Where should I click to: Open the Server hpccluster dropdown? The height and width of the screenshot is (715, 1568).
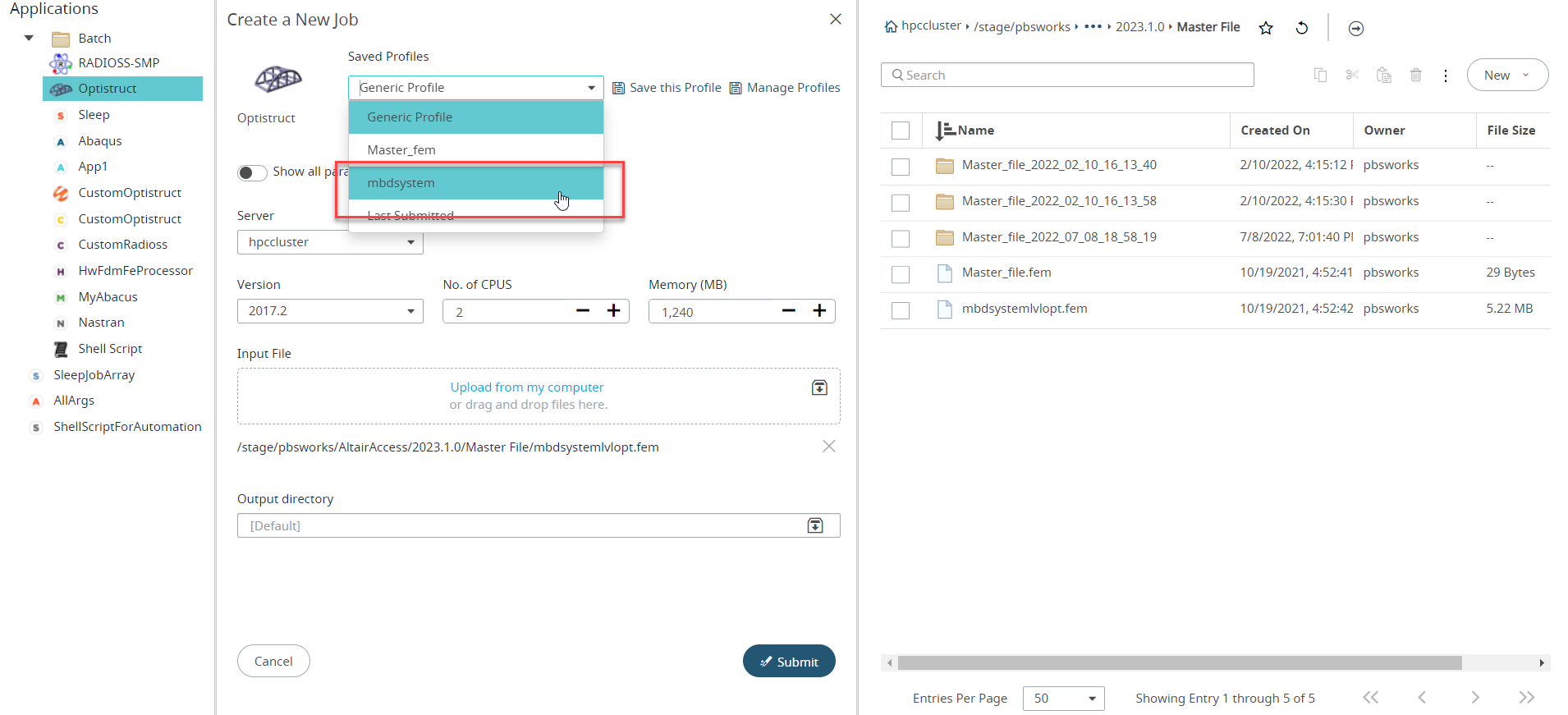[330, 242]
